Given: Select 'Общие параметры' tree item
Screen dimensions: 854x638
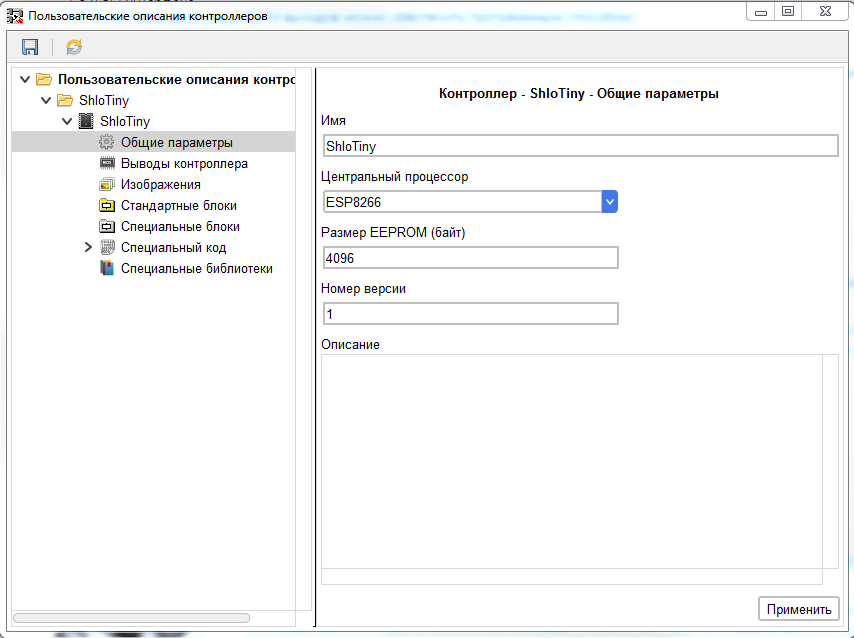Looking at the screenshot, I should (176, 143).
